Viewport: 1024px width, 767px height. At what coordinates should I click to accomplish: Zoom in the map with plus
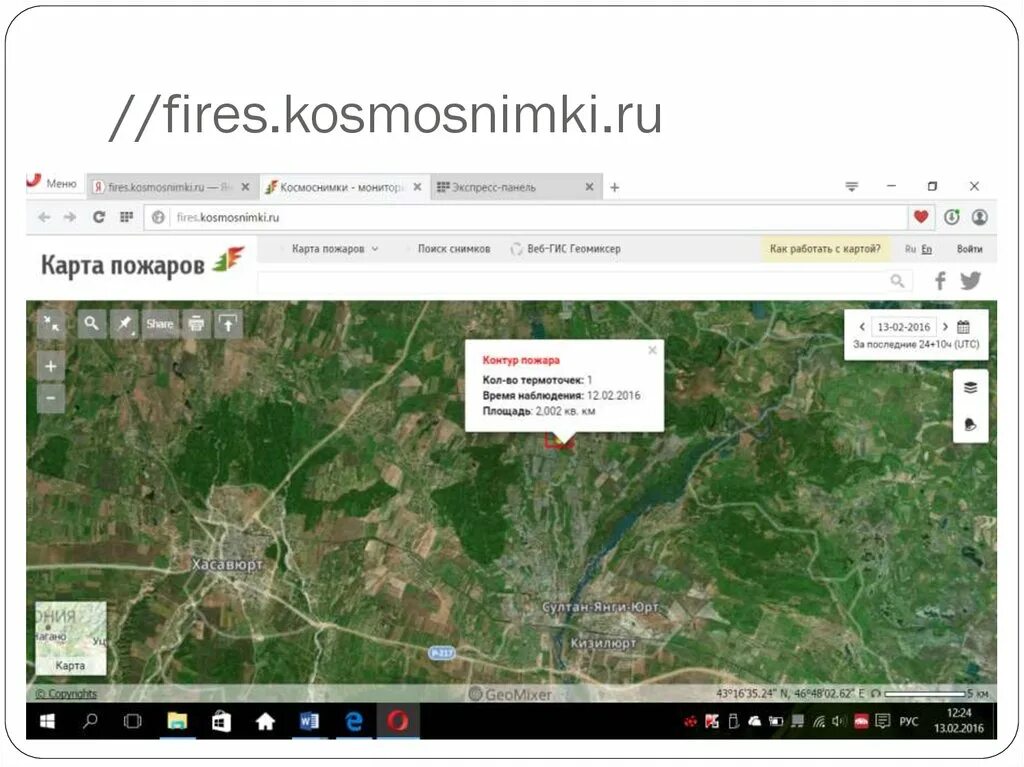pyautogui.click(x=51, y=367)
